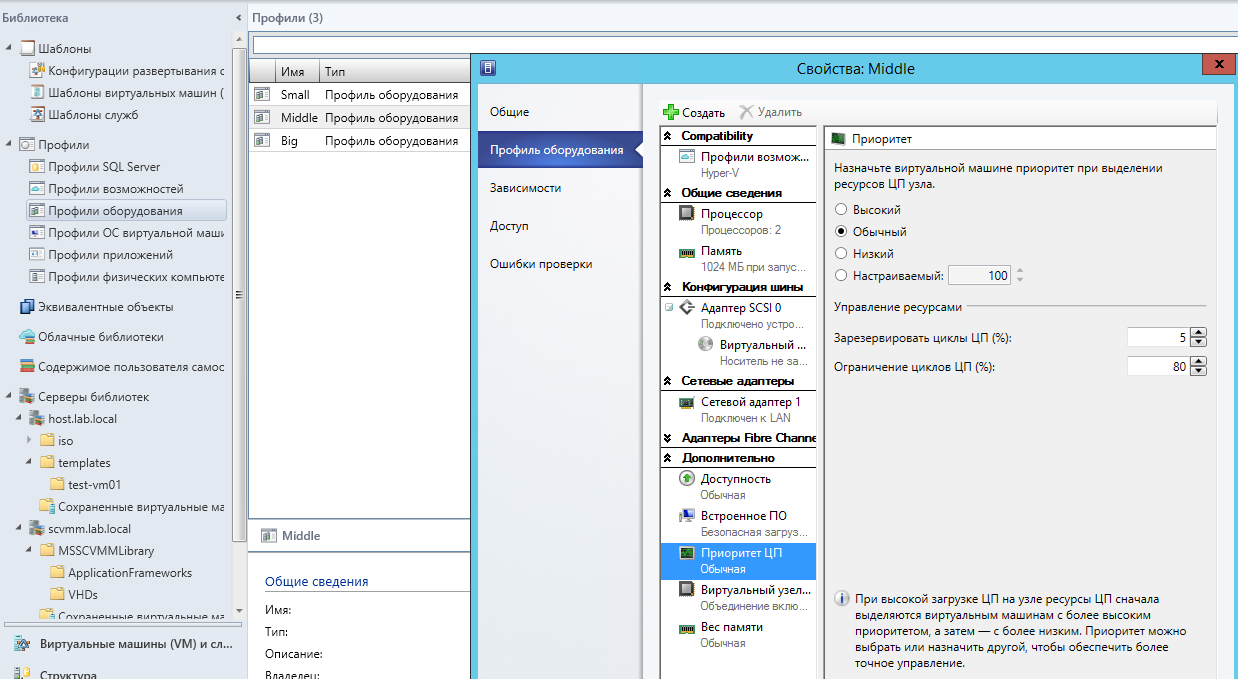Image resolution: width=1238 pixels, height=679 pixels.
Task: Collapse the Шаблоны tree node
Action: (9, 48)
